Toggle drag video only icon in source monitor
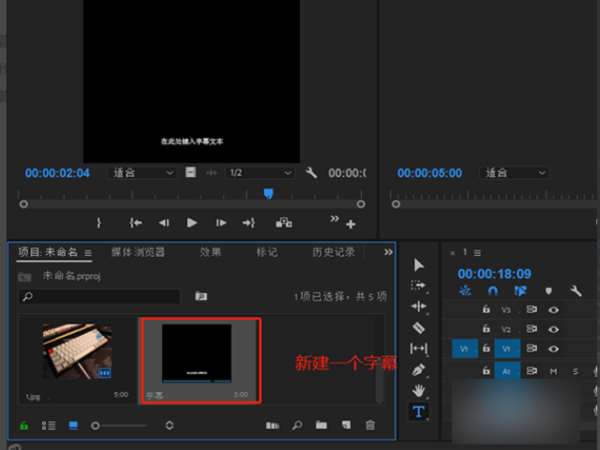 190,172
